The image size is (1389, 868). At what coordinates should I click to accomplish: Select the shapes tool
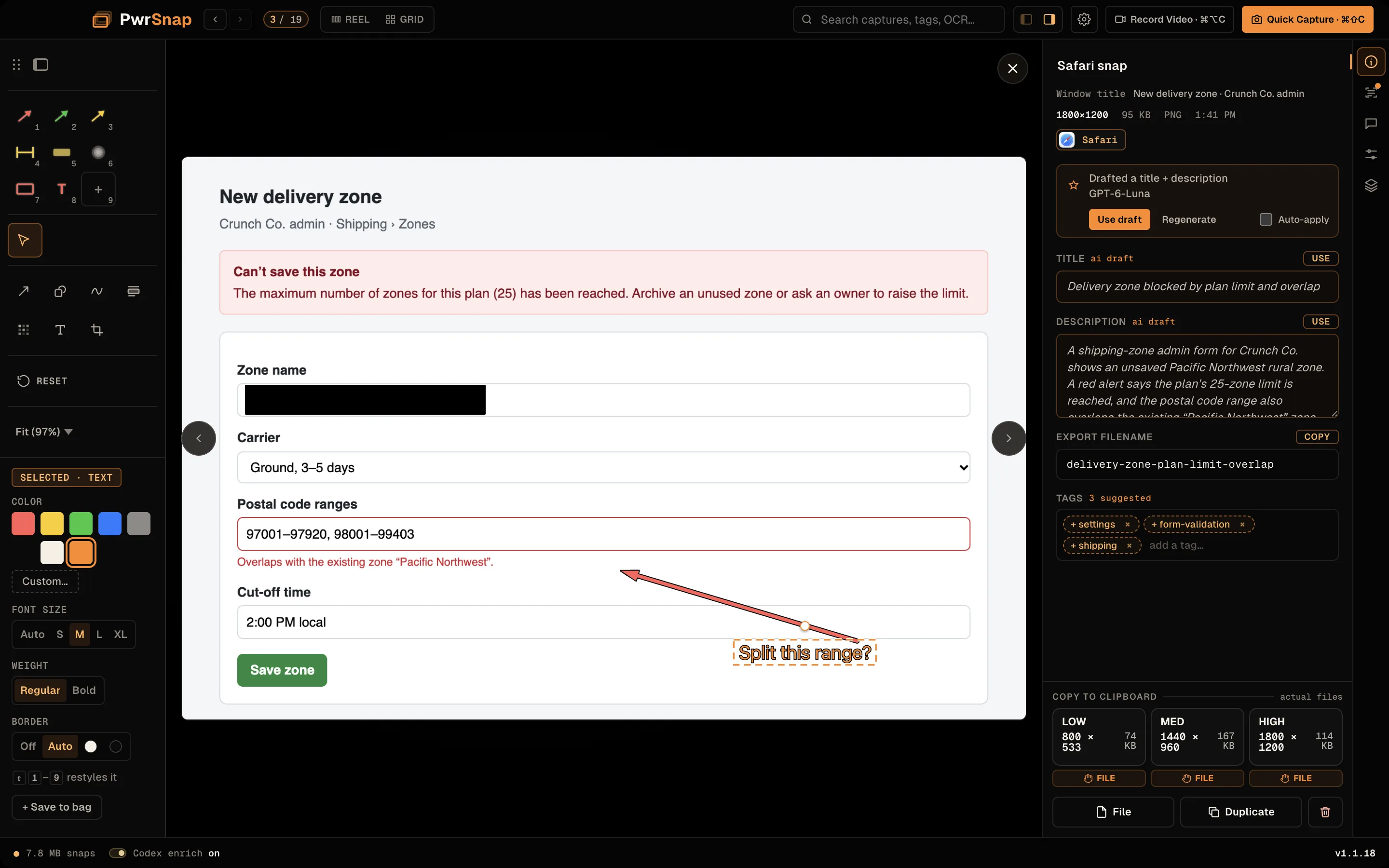(x=60, y=291)
